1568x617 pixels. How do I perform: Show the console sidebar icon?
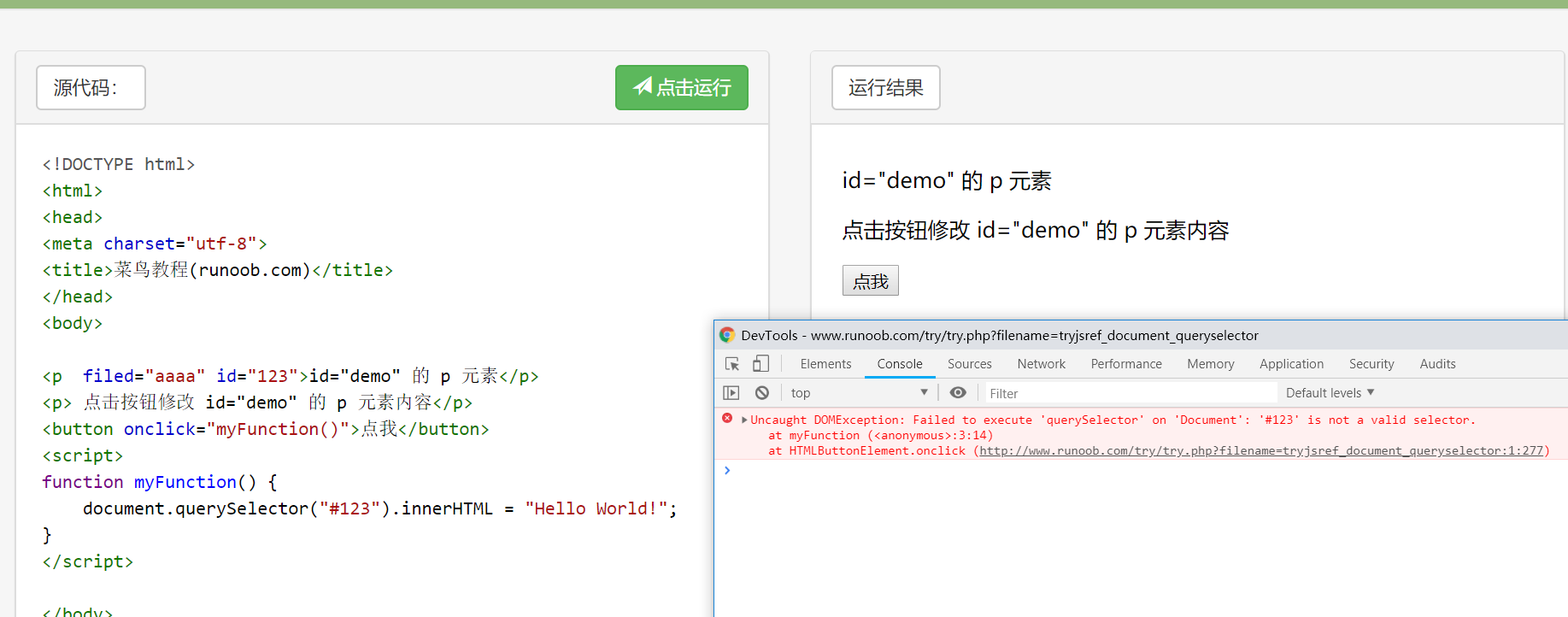tap(731, 393)
